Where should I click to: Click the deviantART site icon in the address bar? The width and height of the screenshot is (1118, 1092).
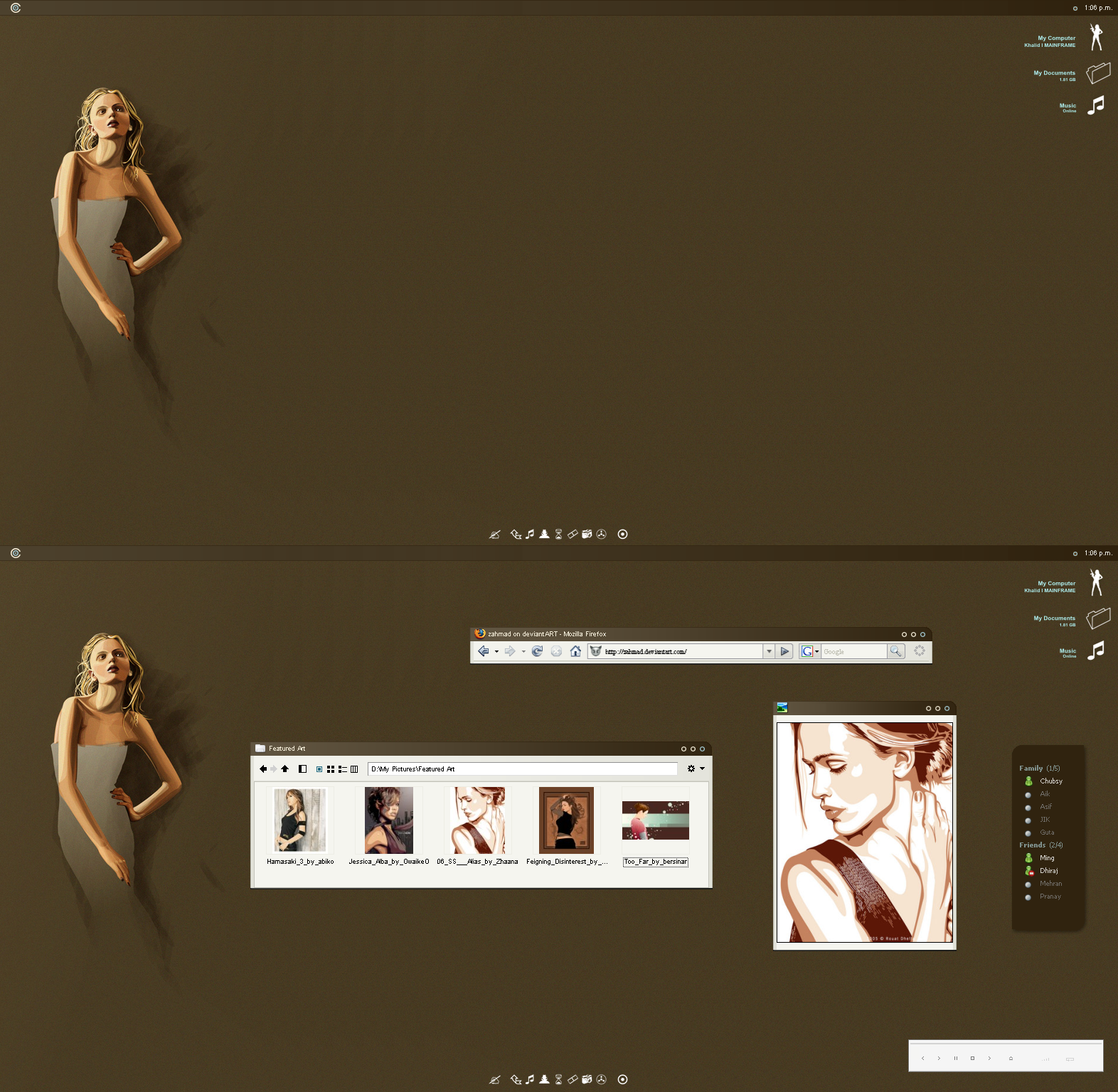click(x=596, y=651)
